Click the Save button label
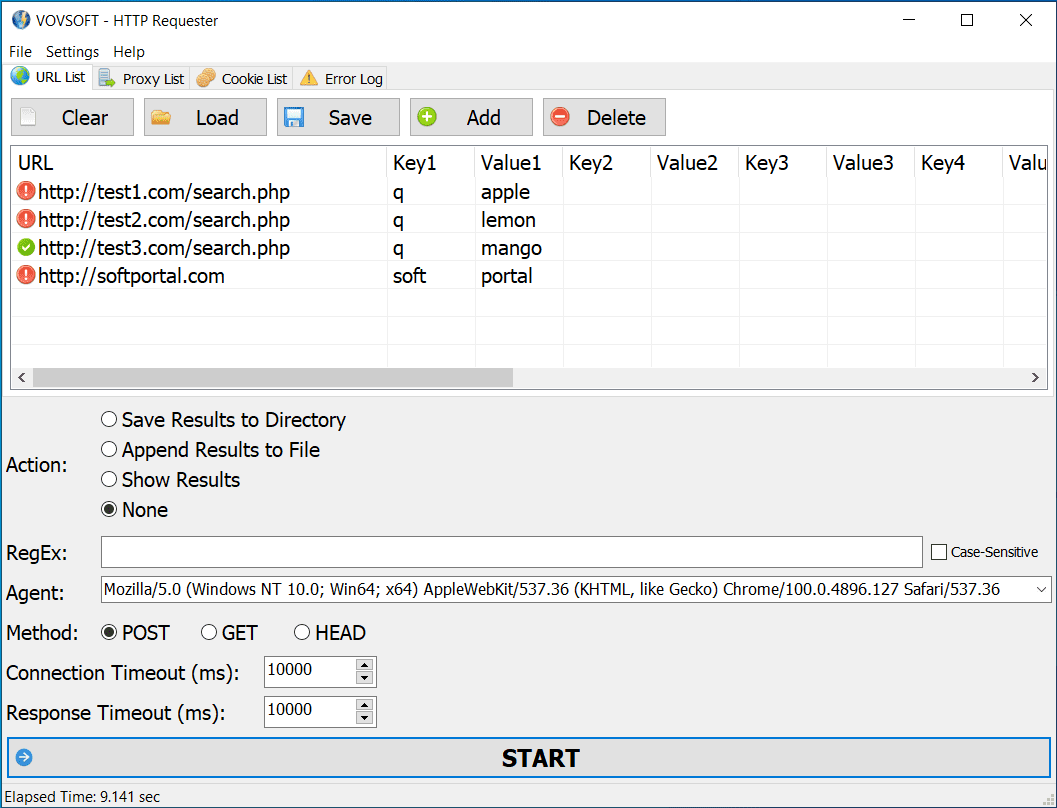This screenshot has width=1057, height=808. tap(350, 117)
